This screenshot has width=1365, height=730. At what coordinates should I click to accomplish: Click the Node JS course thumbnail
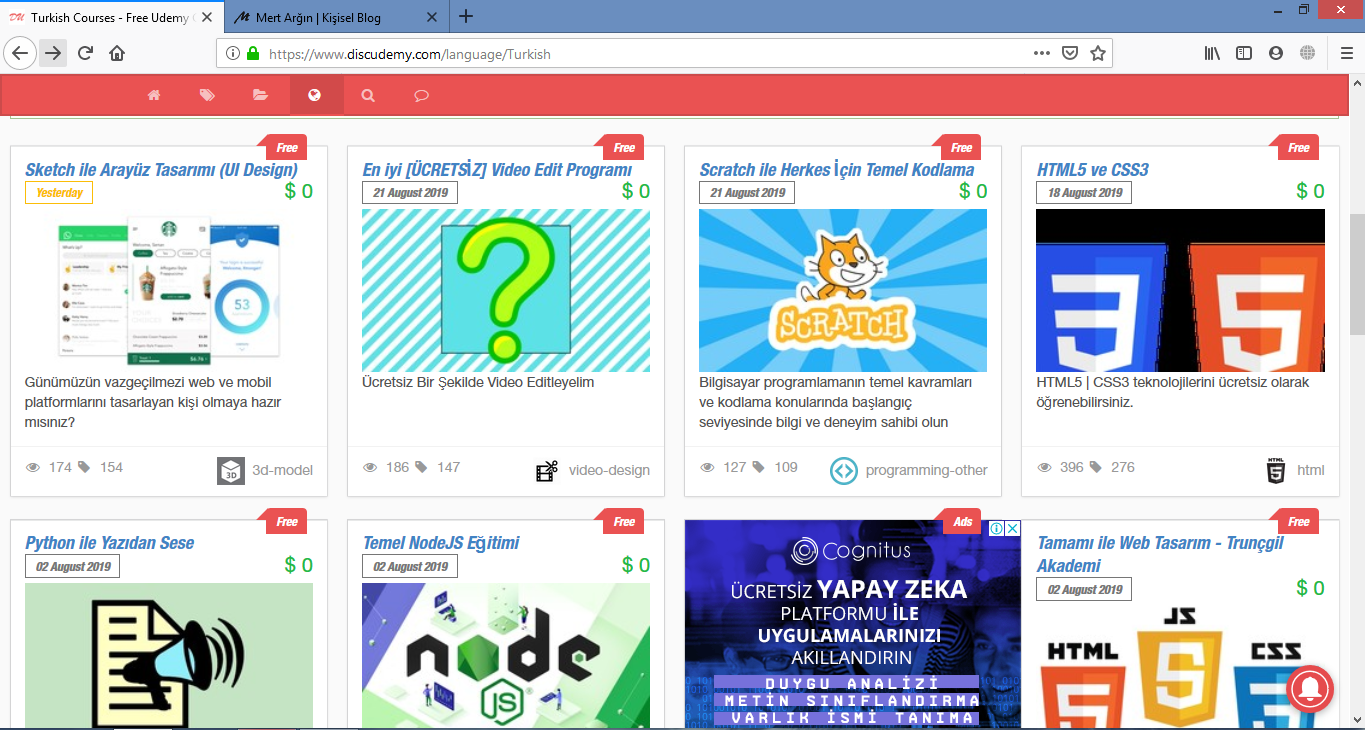[506, 655]
